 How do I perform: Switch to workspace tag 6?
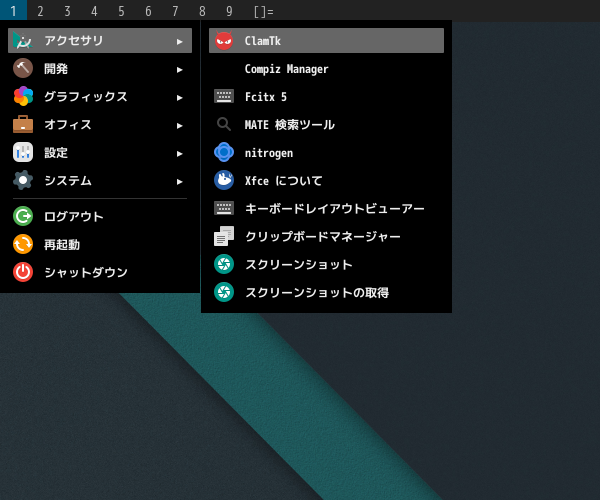148,11
